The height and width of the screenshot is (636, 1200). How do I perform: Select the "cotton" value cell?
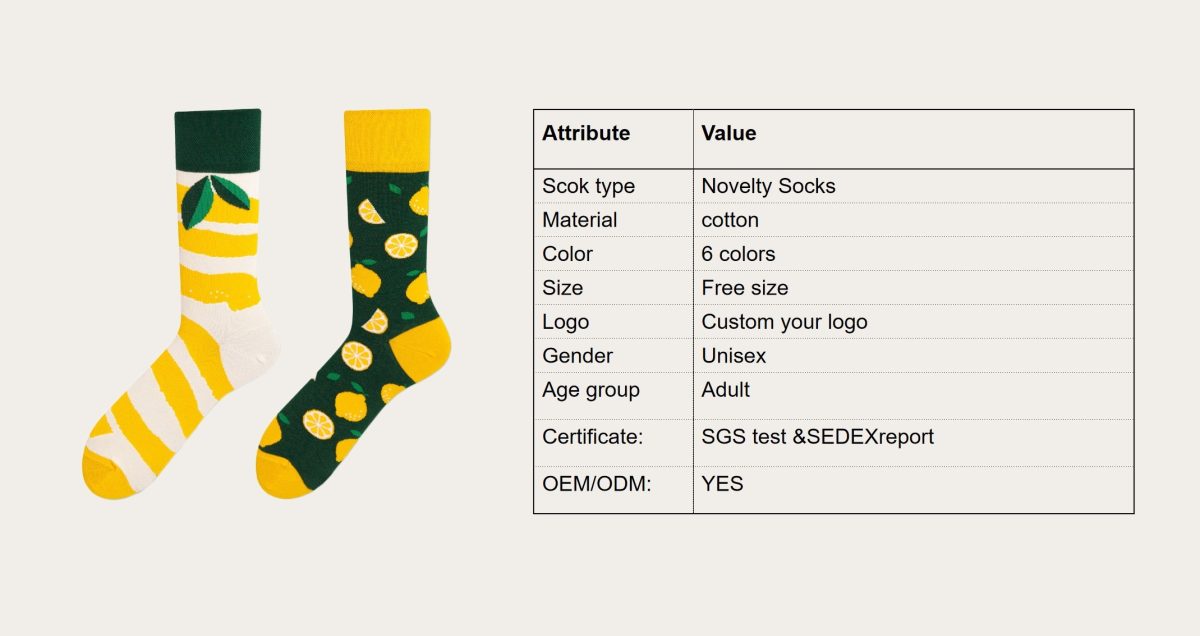[x=730, y=220]
